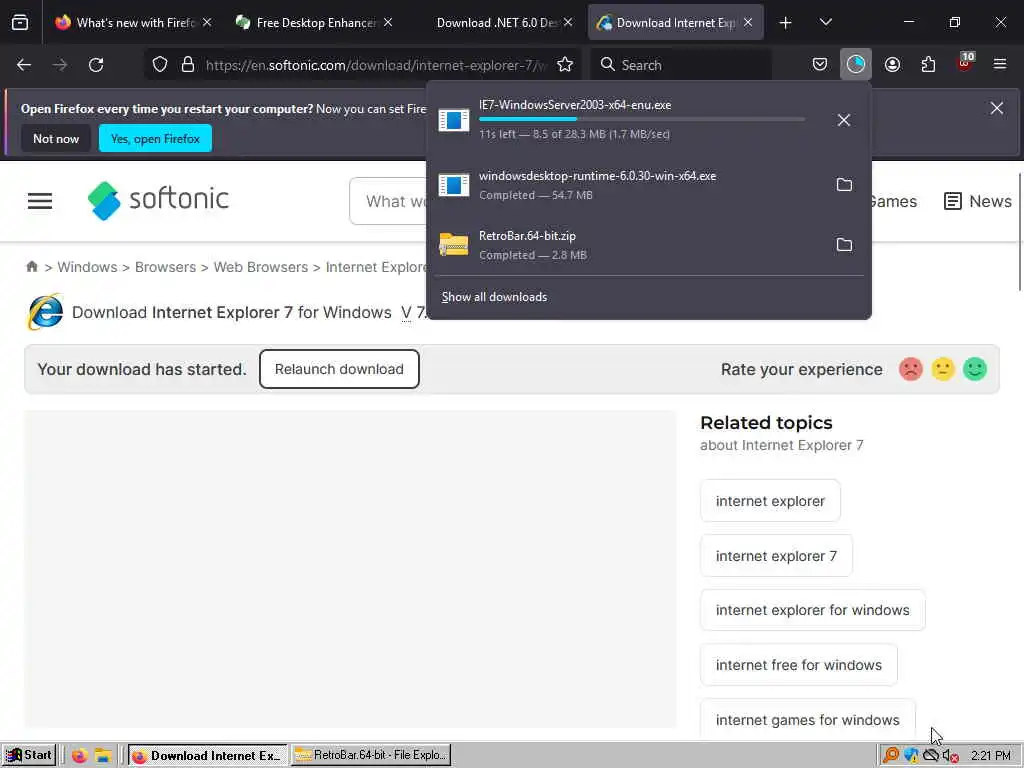This screenshot has height=768, width=1024.
Task: Launch Firefox from quick launch bar
Action: tap(80, 756)
